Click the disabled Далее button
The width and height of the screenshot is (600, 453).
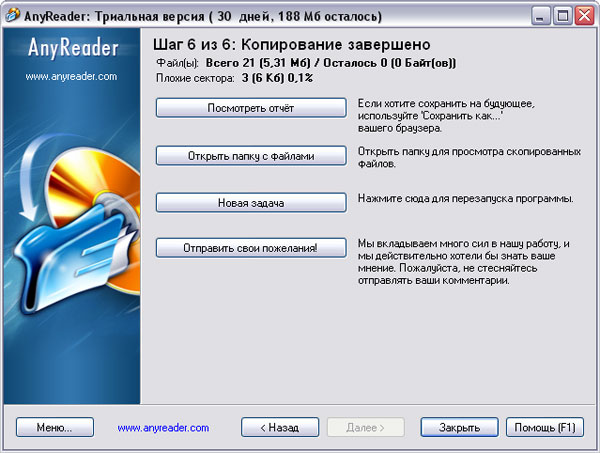(365, 427)
